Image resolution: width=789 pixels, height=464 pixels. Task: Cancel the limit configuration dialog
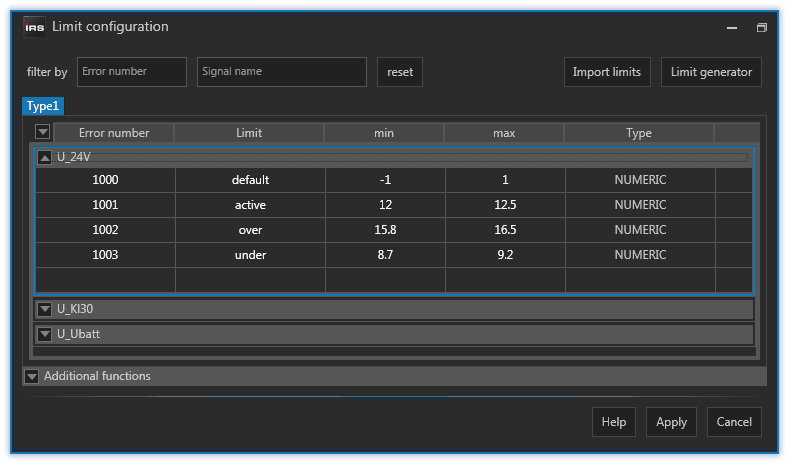click(734, 422)
